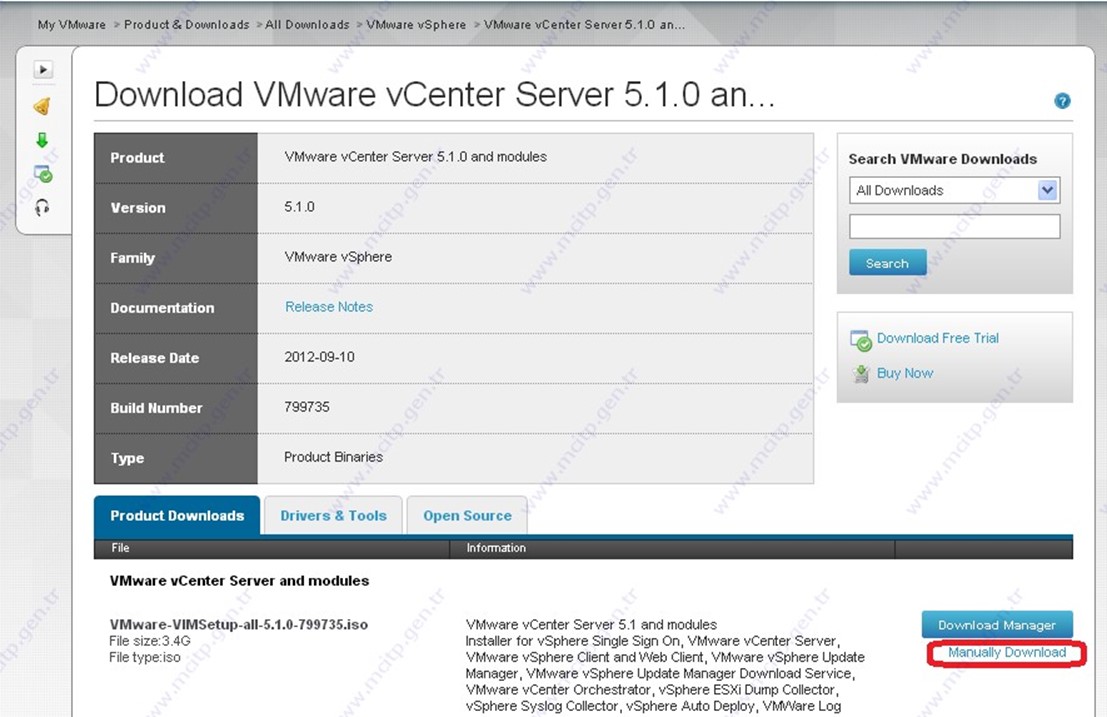Click the green download arrow sidebar icon
The height and width of the screenshot is (717, 1107).
(42, 140)
